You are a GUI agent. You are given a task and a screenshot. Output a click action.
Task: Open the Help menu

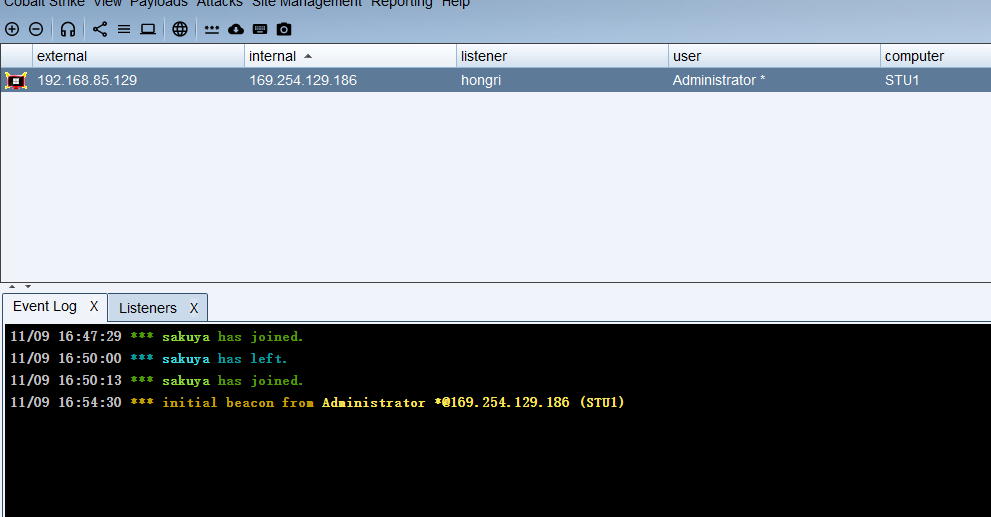456,3
